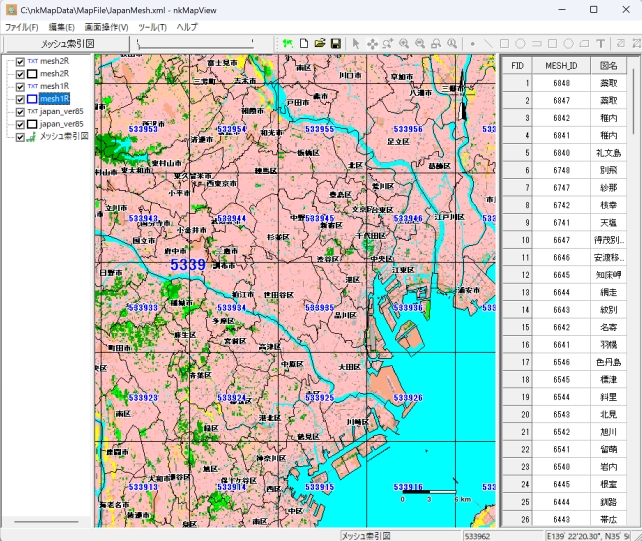Click the zoom in magnifier tool
This screenshot has width=642, height=541.
[405, 44]
